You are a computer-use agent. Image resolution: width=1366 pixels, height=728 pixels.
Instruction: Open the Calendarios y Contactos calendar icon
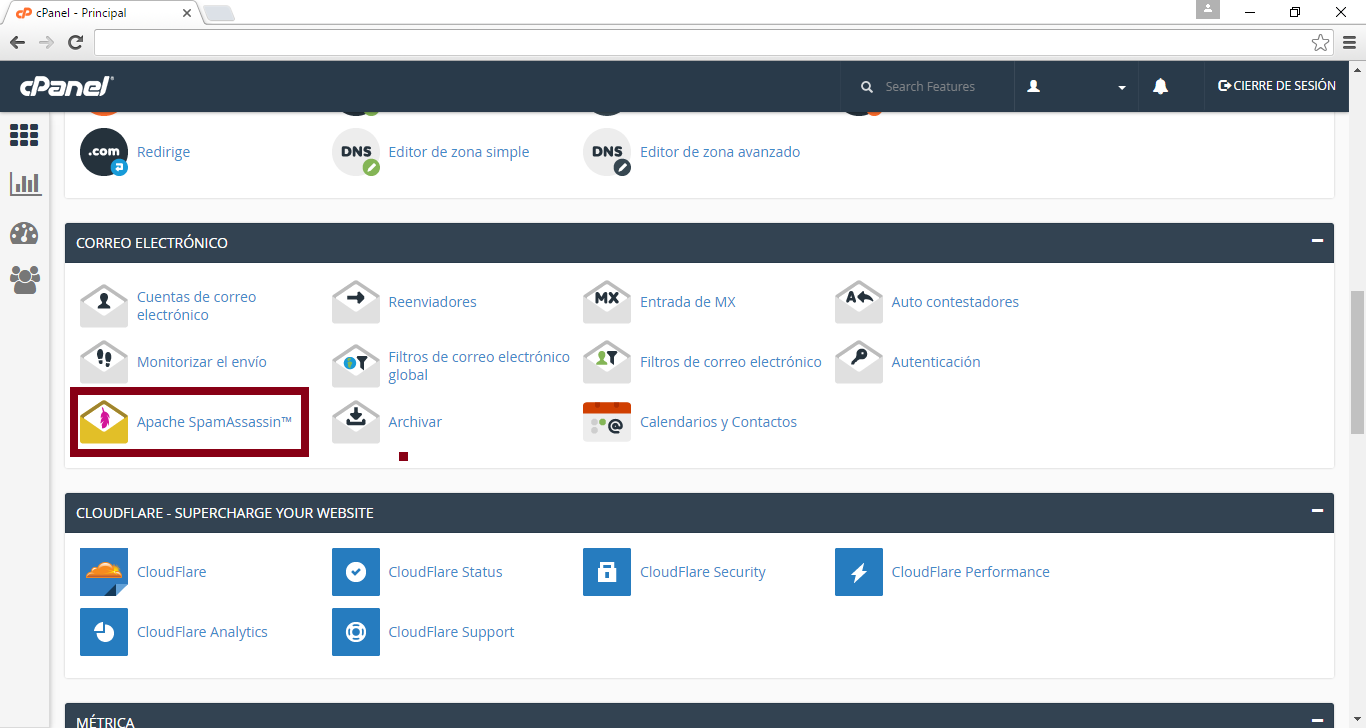tap(607, 422)
